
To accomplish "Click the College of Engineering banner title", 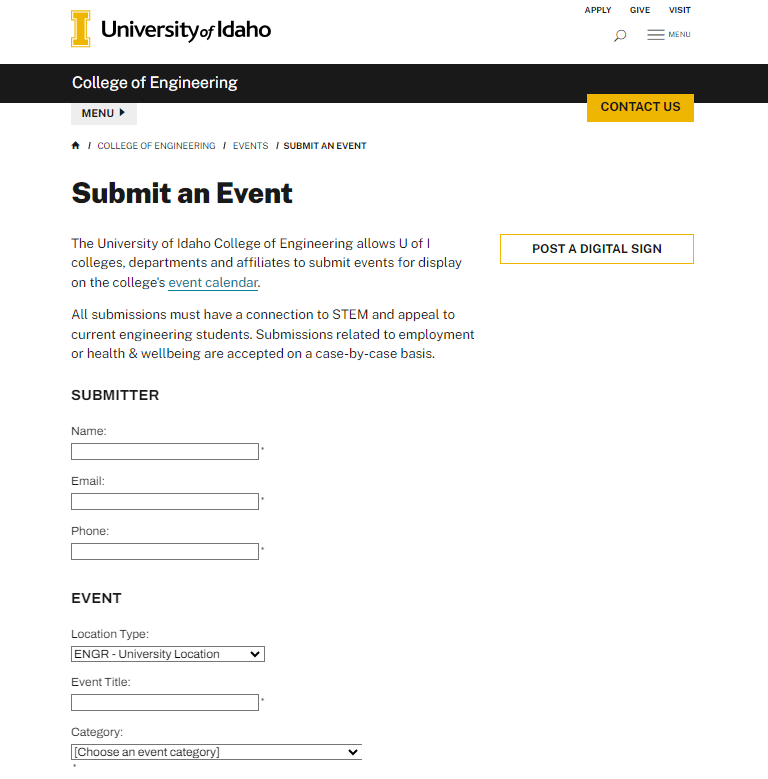I will (155, 83).
